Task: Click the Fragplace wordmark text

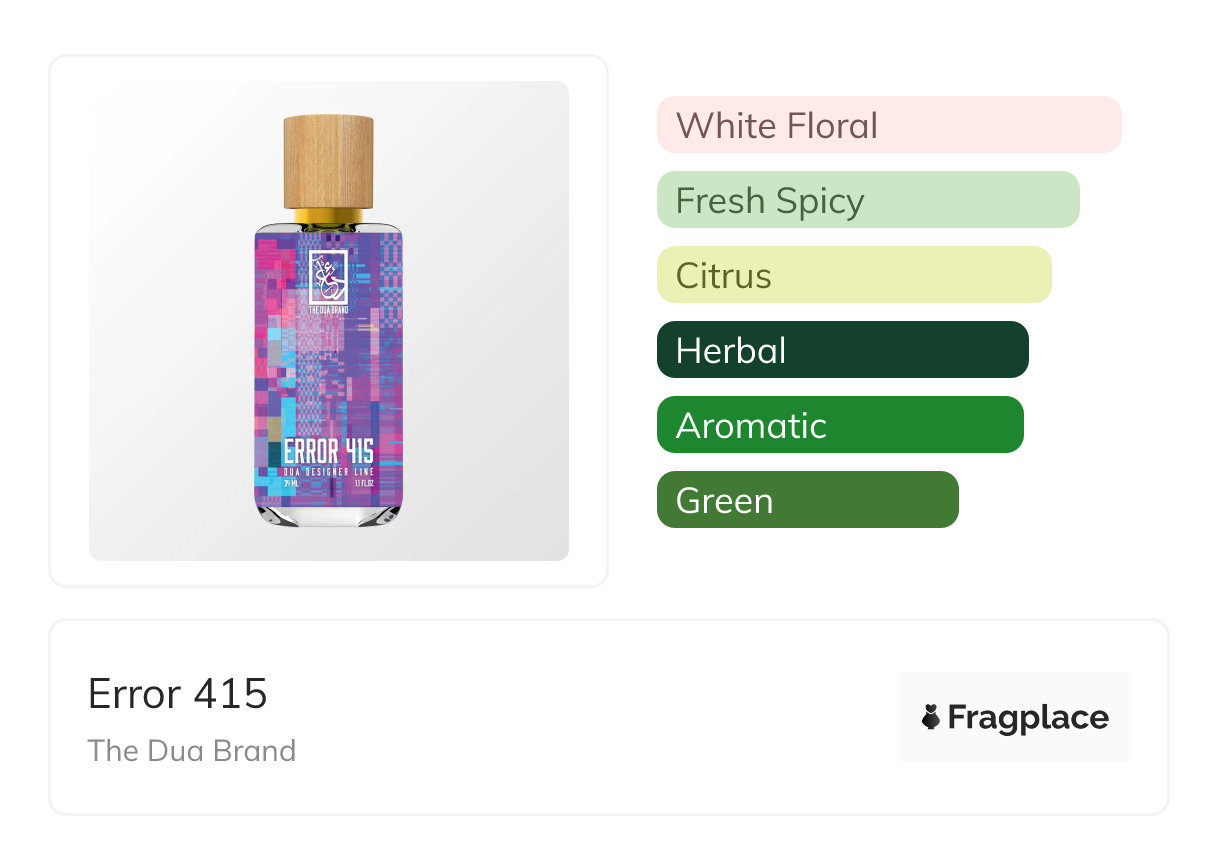Action: pos(1028,717)
